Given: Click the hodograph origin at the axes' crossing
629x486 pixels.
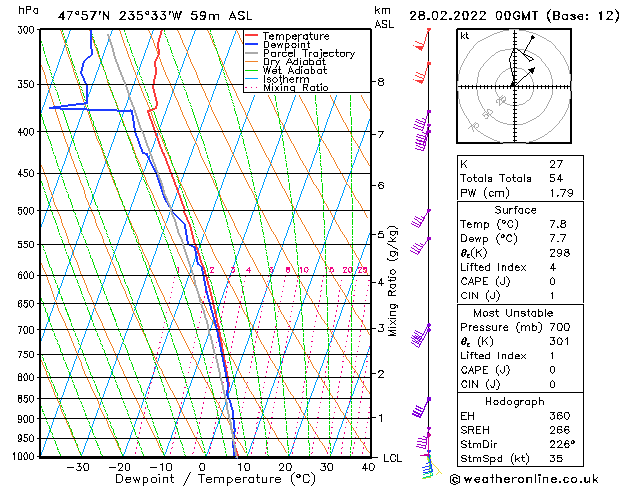Looking at the screenshot, I should click(515, 86).
